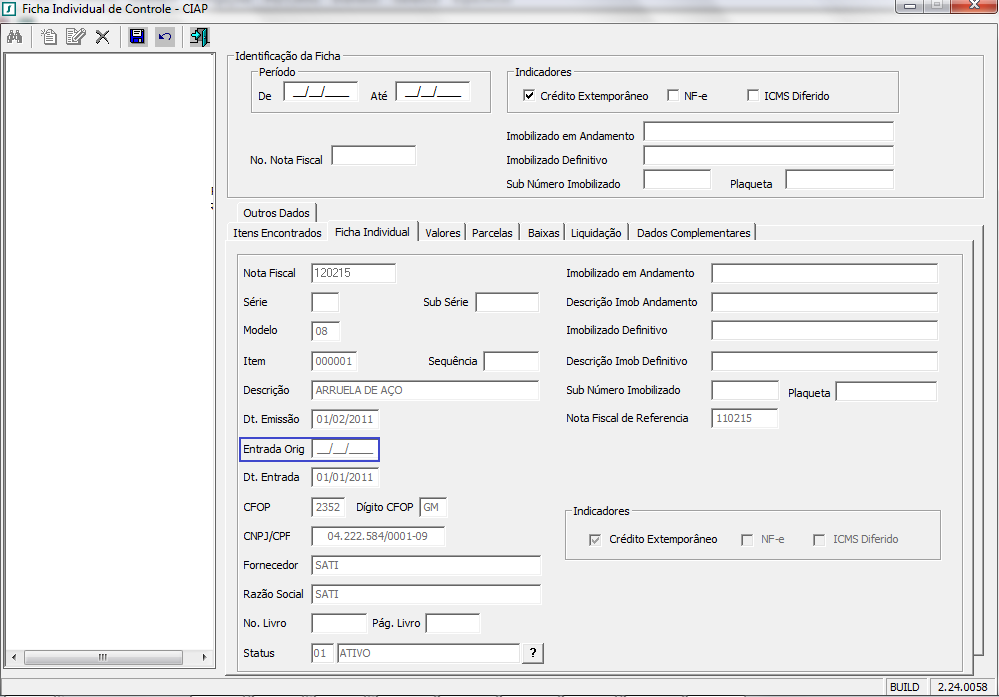This screenshot has width=999, height=697.
Task: Open the Outros Dados tab
Action: (276, 213)
